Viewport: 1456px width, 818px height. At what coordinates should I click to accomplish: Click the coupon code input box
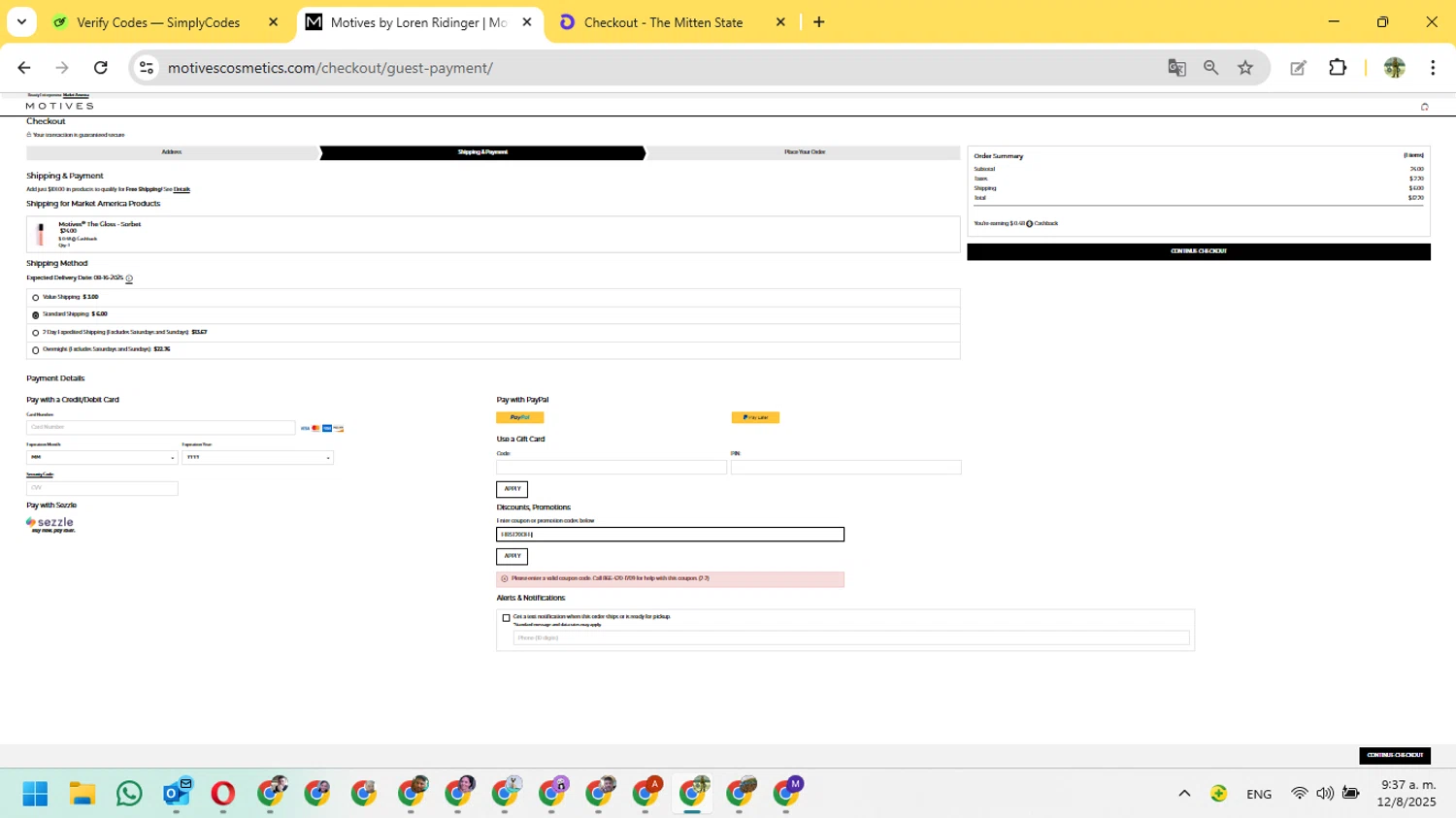(671, 535)
